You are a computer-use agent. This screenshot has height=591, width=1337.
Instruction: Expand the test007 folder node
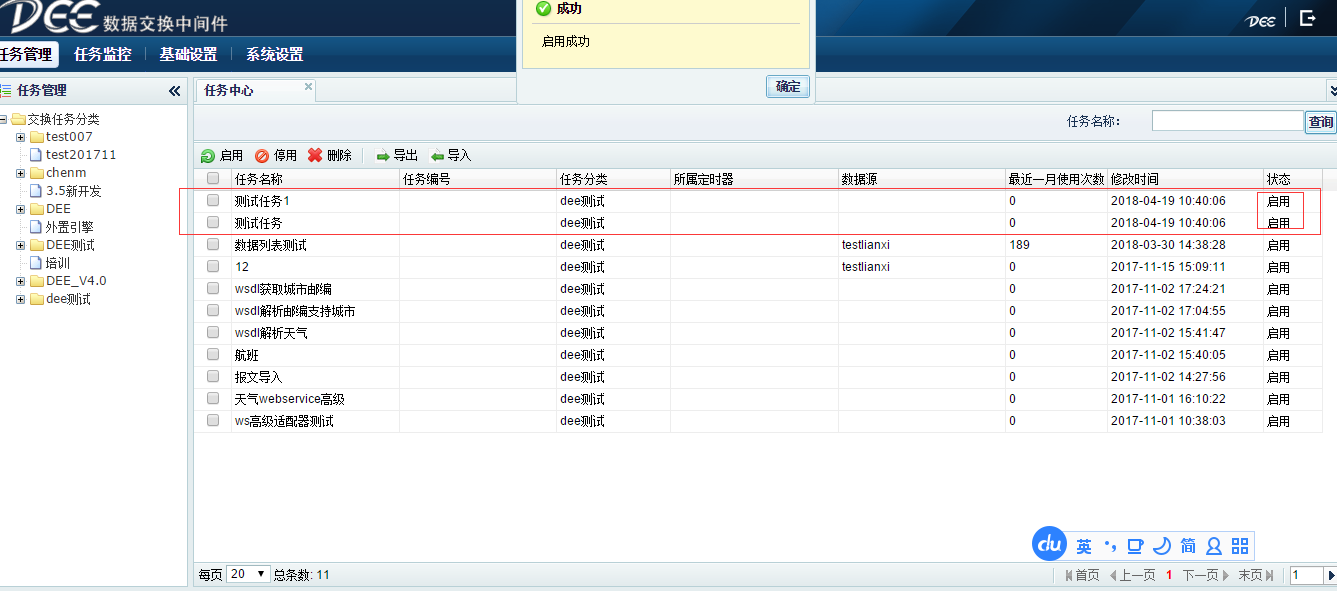tap(20, 137)
